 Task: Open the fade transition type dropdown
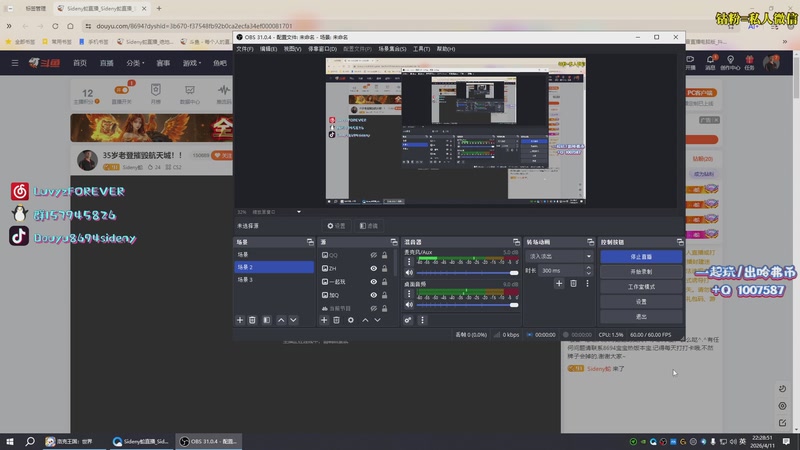(559, 256)
